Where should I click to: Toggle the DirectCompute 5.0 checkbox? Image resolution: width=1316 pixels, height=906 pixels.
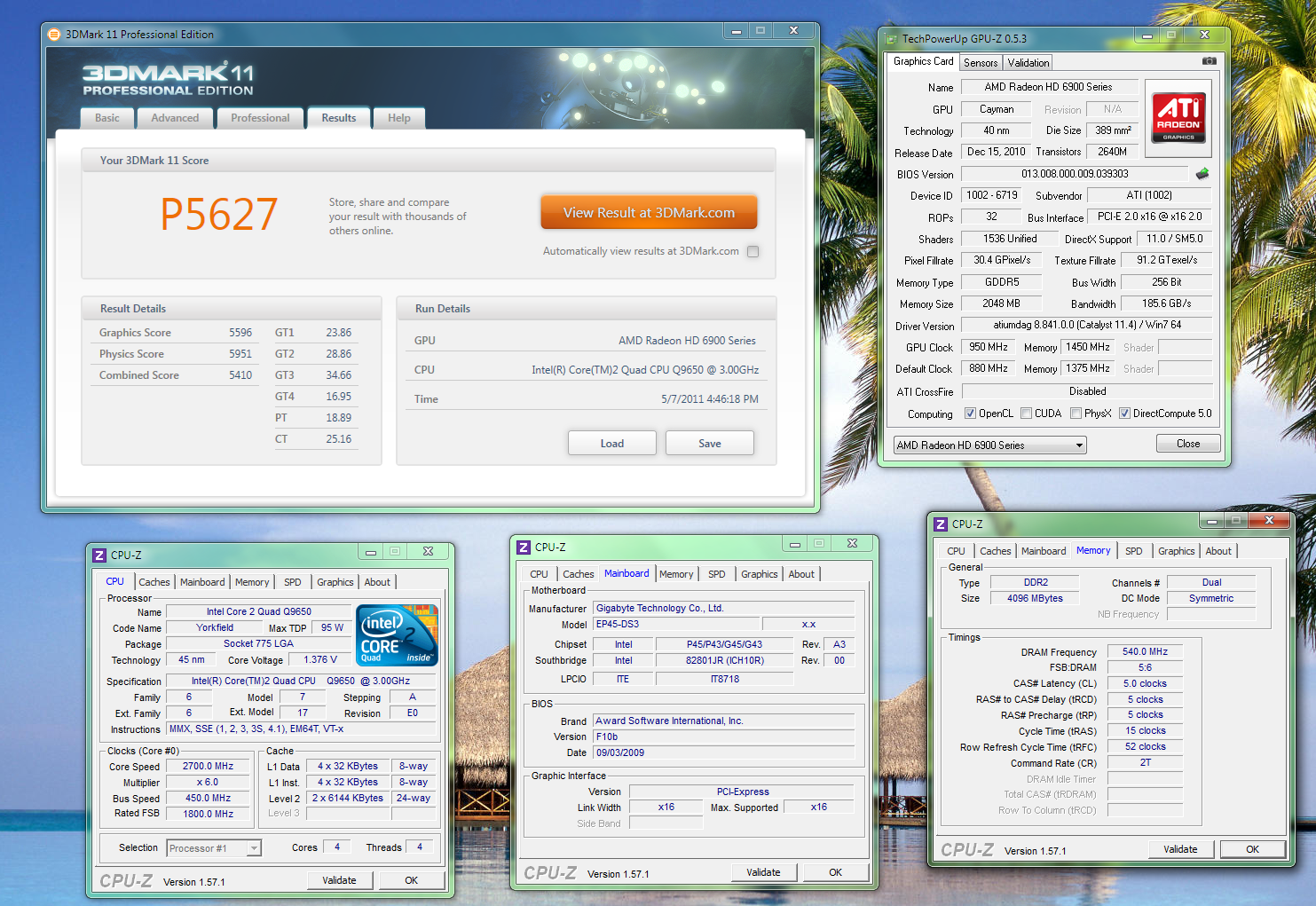(1124, 413)
